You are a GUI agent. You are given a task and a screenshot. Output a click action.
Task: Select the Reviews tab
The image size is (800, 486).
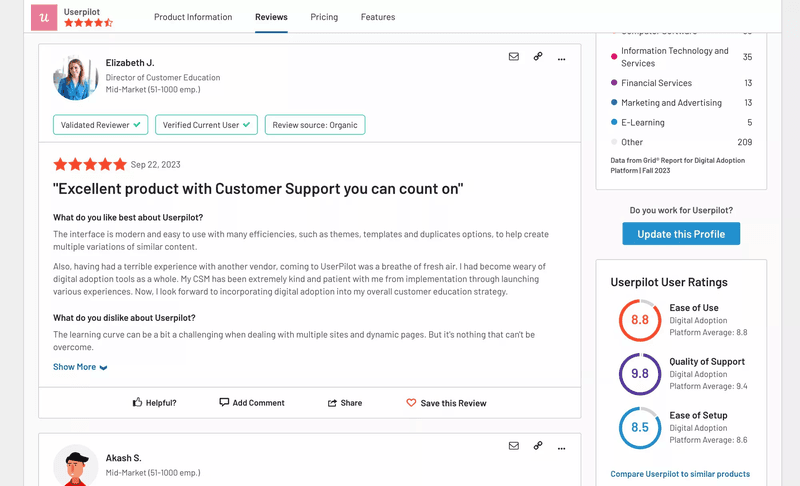coord(271,17)
